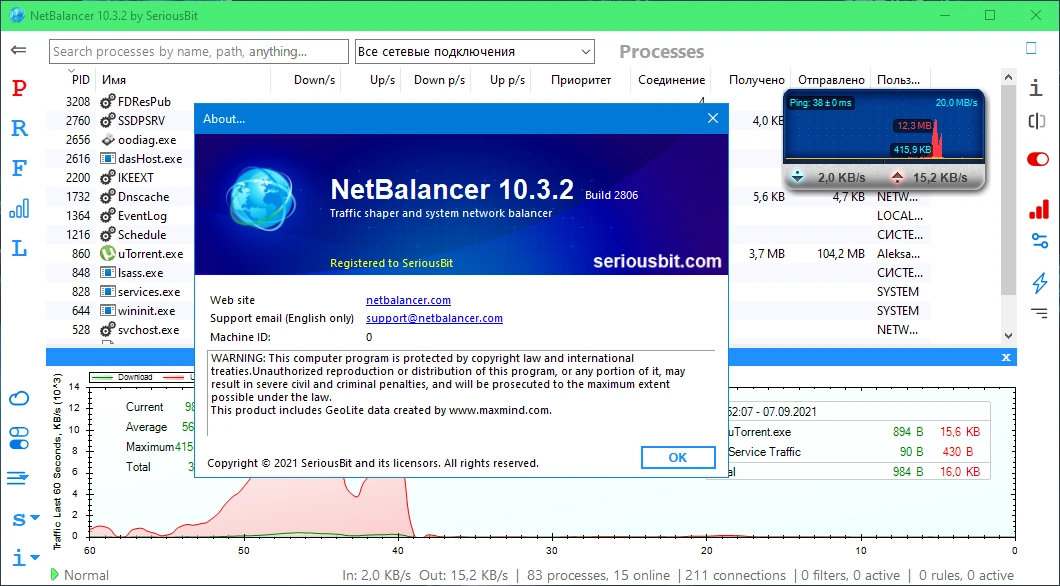Select the SSDPSRV process row
The height and width of the screenshot is (586, 1060).
click(488, 121)
